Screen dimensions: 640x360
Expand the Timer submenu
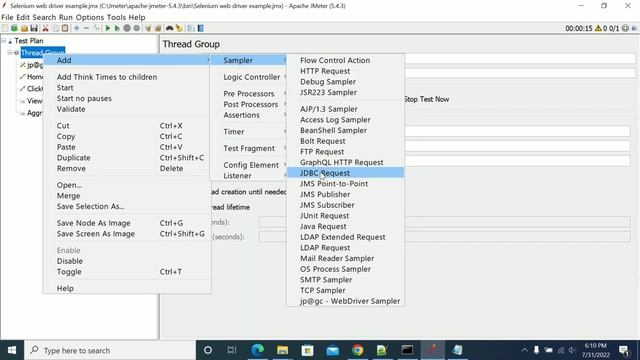(248, 131)
